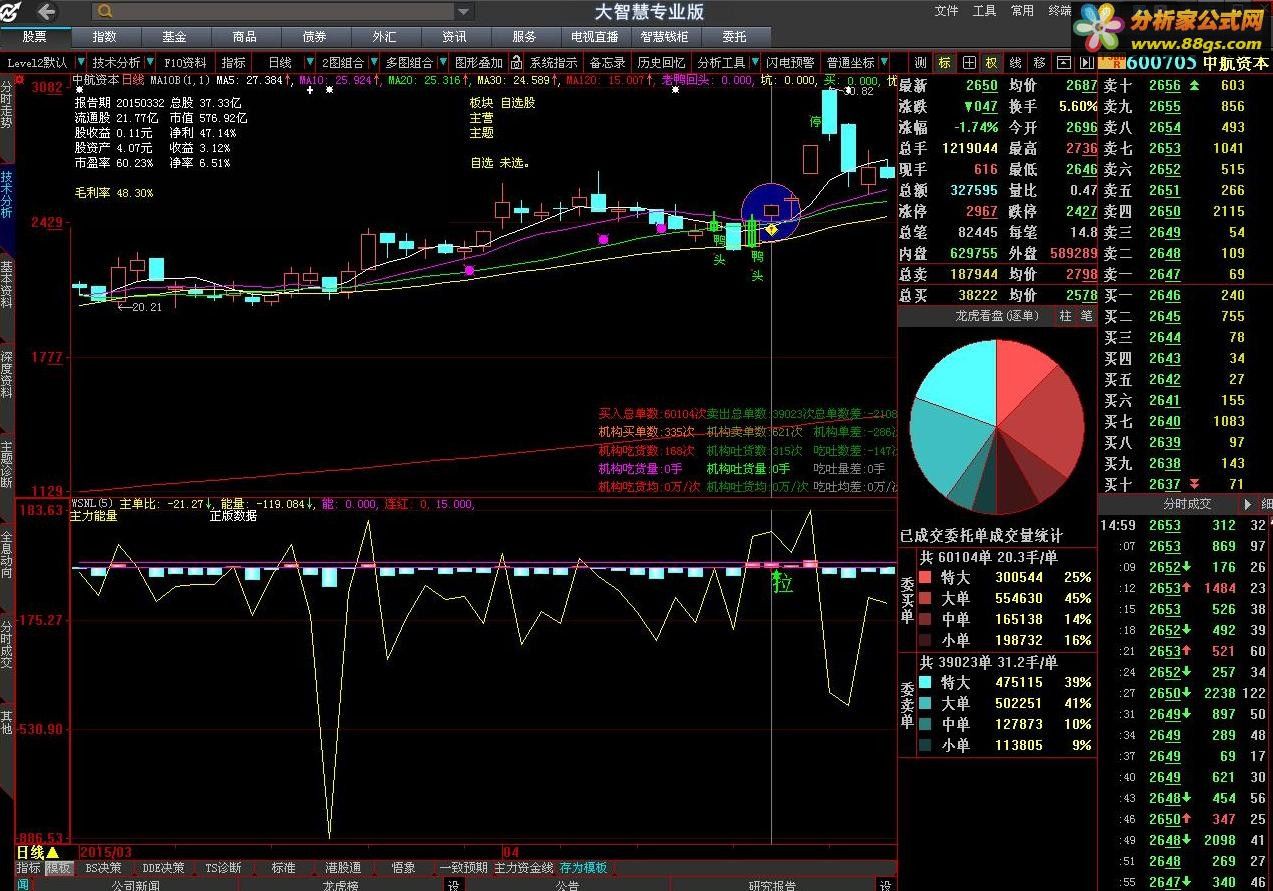1273x891 pixels.
Task: Open the 委托 tab
Action: click(x=735, y=37)
